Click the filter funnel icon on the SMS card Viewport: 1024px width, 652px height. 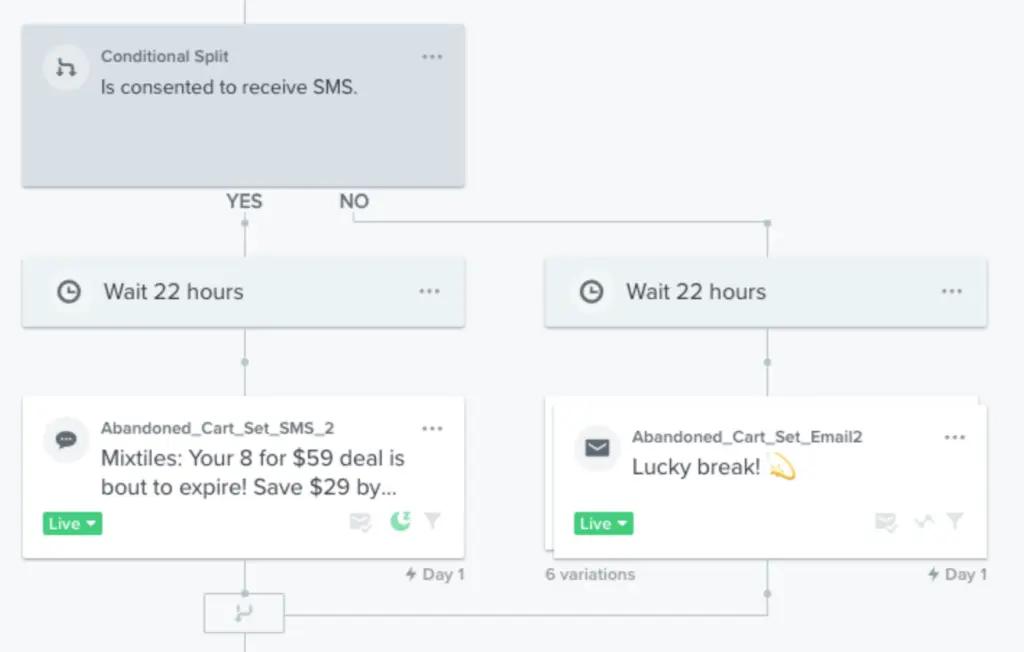[x=432, y=522]
